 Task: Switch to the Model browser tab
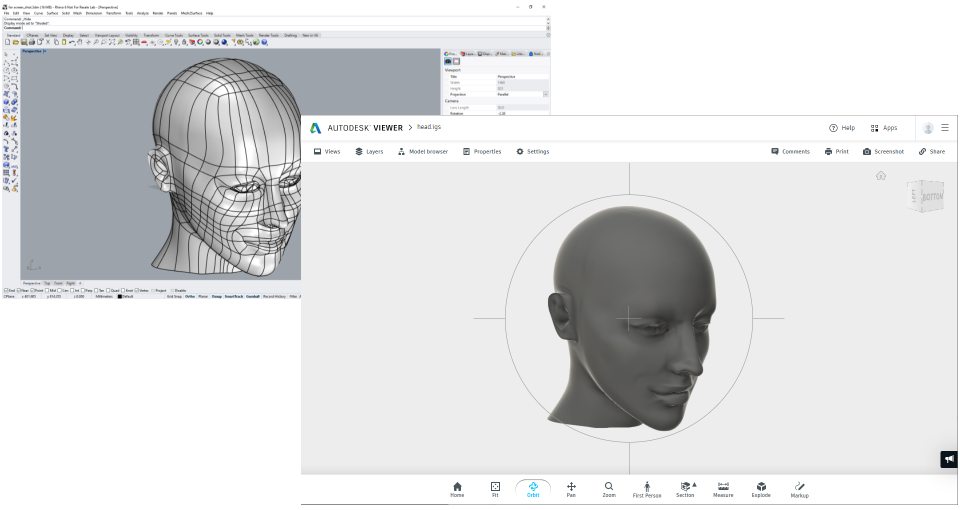423,152
